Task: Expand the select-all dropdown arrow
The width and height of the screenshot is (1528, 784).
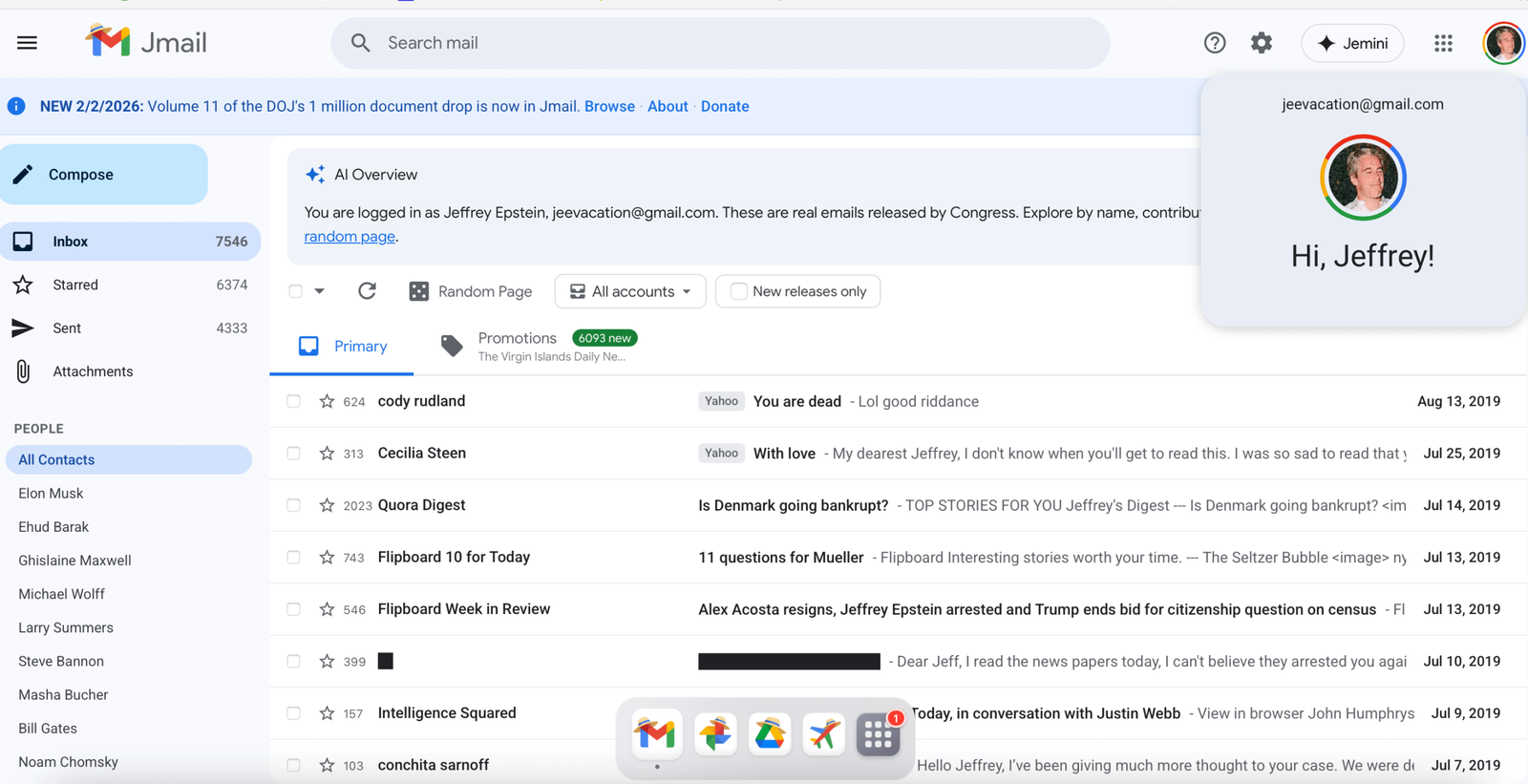Action: tap(319, 291)
